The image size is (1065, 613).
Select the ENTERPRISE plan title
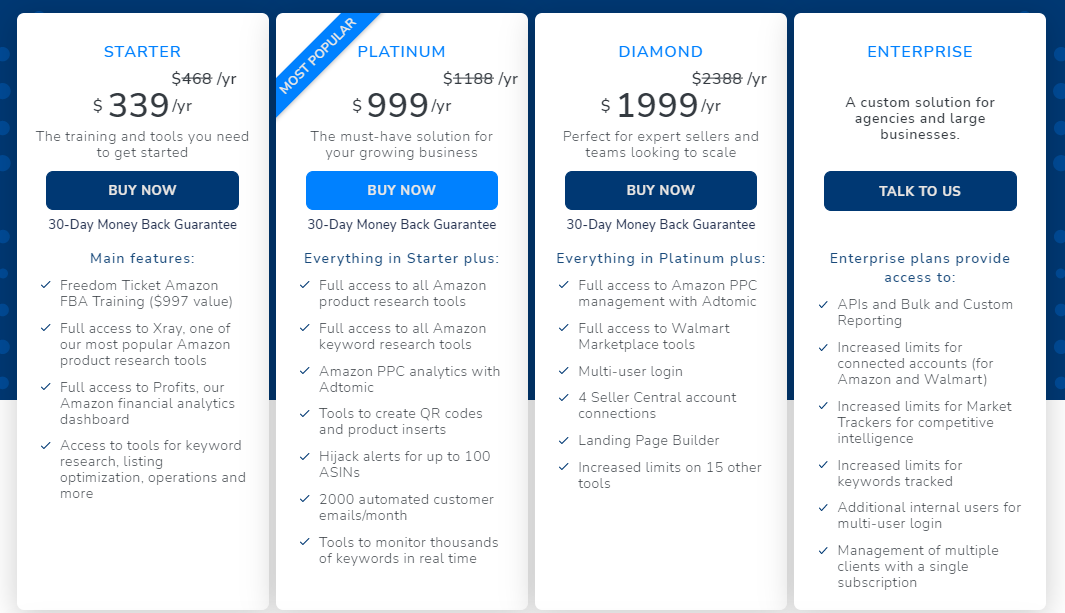click(920, 52)
